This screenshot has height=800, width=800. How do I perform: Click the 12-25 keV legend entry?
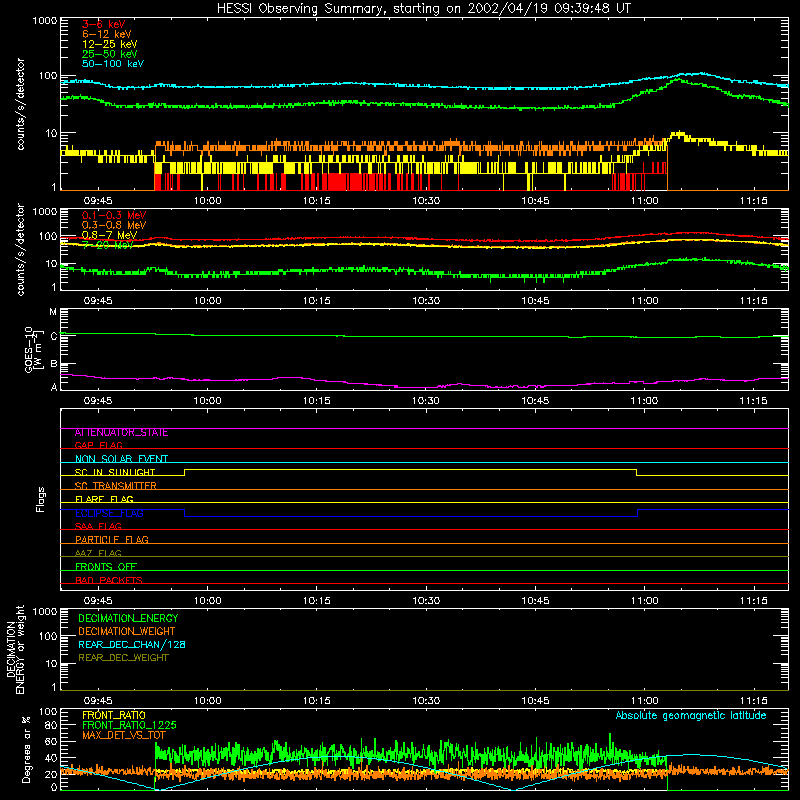pyautogui.click(x=110, y=44)
